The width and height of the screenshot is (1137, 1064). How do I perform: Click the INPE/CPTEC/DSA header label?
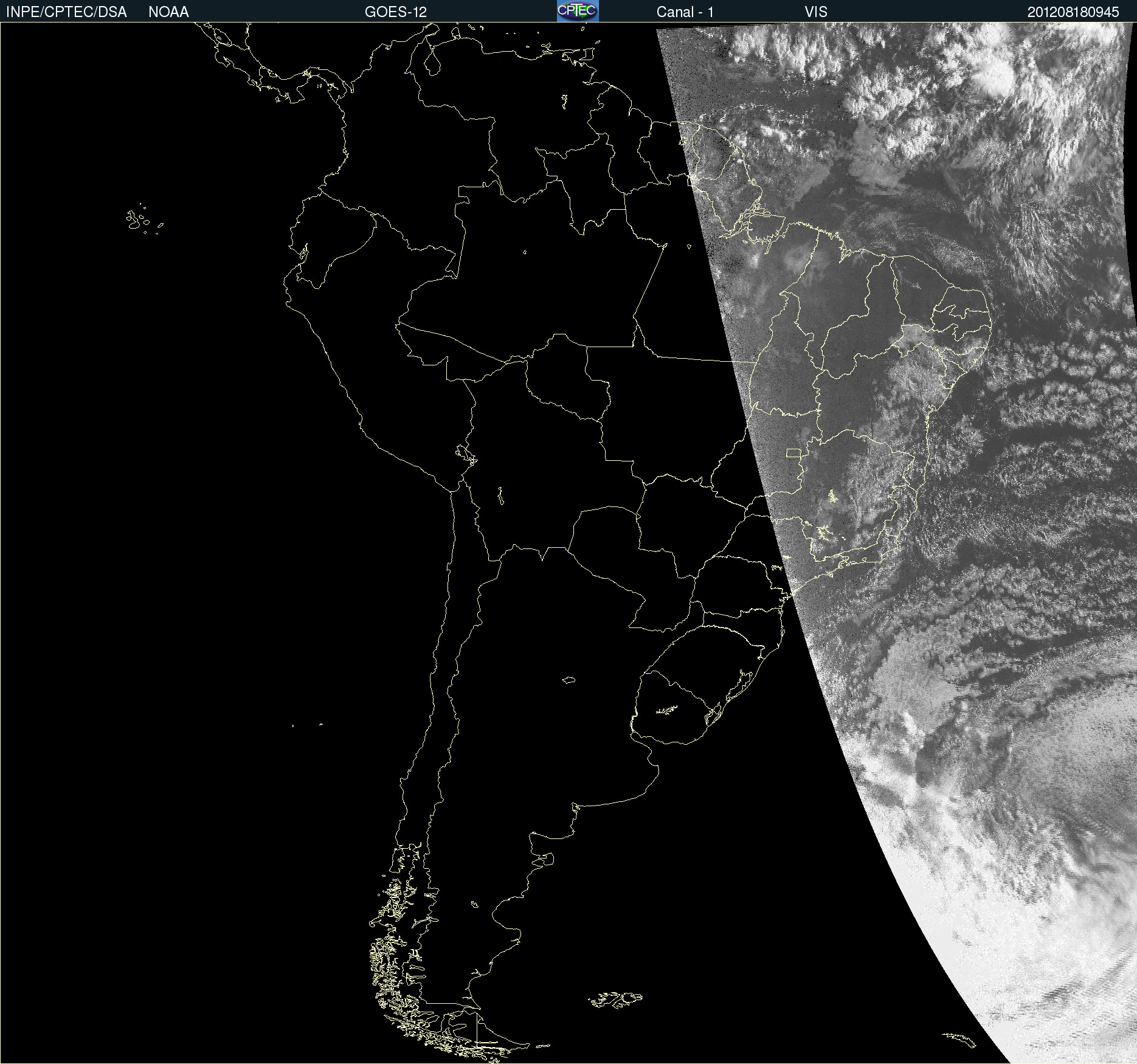click(x=66, y=12)
